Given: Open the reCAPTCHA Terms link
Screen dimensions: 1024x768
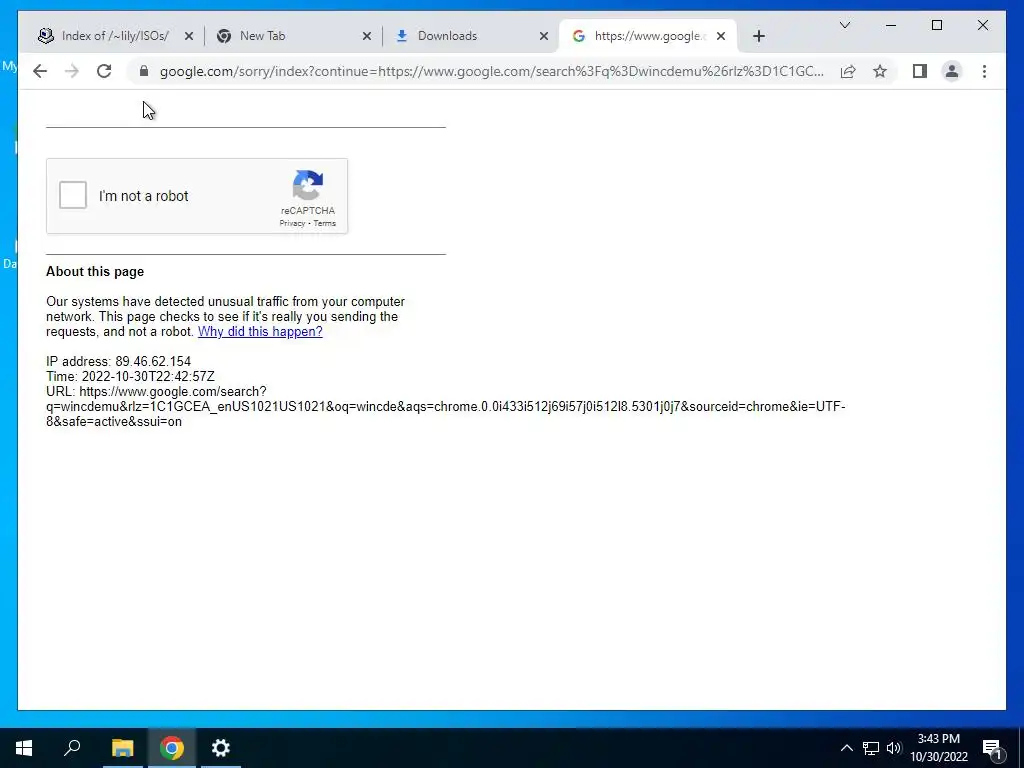Looking at the screenshot, I should [x=325, y=223].
